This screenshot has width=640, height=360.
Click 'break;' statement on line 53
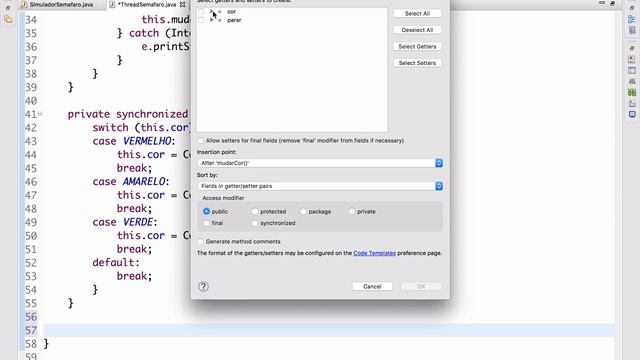(x=134, y=276)
